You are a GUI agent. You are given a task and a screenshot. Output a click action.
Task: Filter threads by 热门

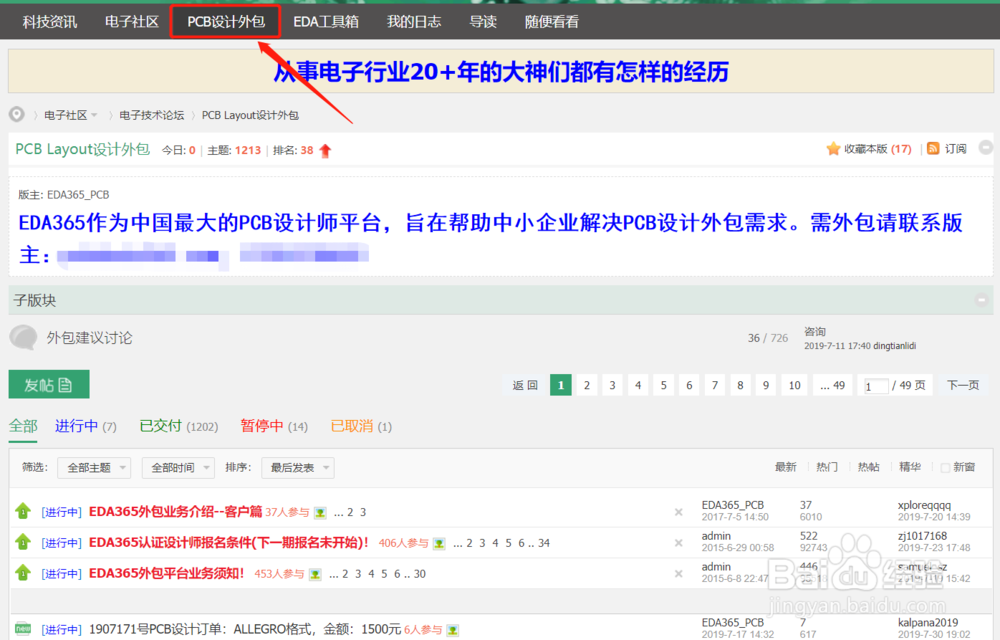coord(827,467)
